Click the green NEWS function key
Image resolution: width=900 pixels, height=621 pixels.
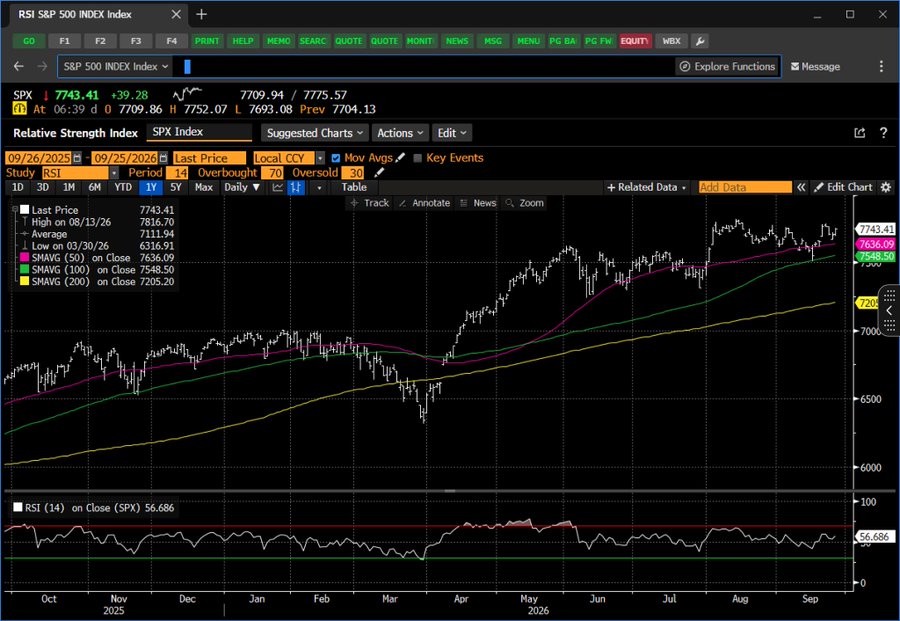[x=457, y=41]
